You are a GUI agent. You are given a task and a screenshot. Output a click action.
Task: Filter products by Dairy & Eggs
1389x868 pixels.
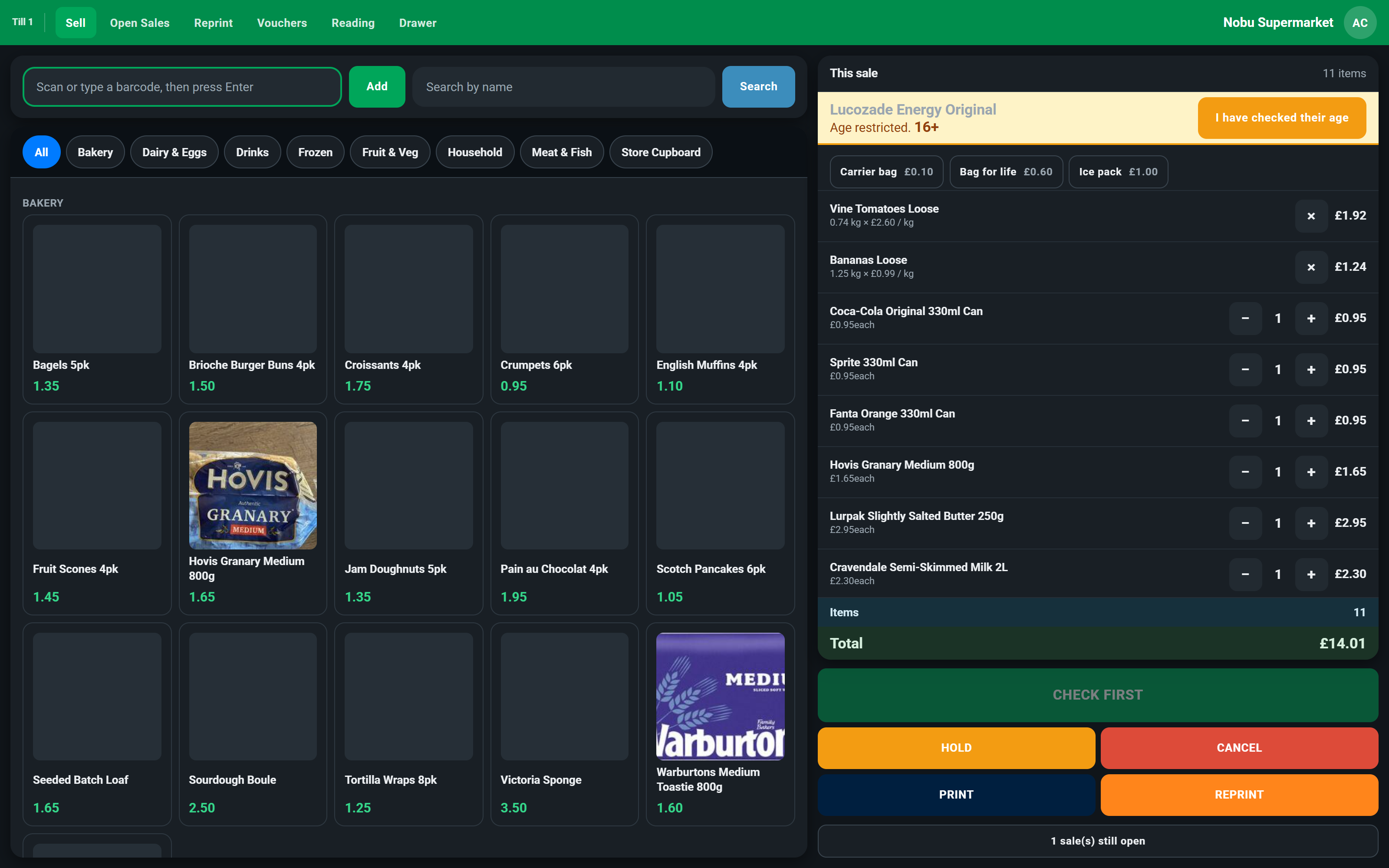point(174,152)
